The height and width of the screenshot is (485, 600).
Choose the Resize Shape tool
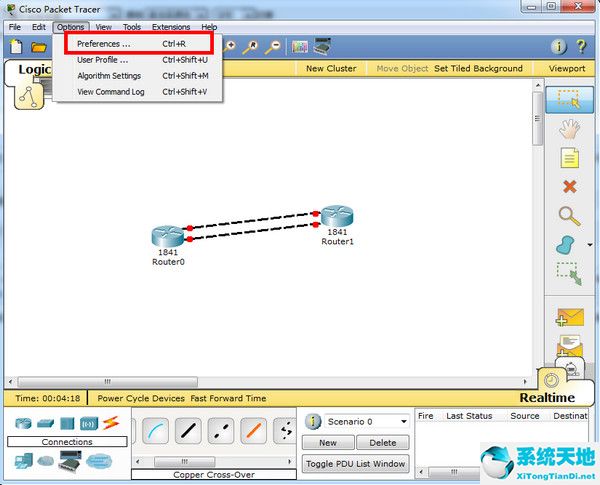point(569,274)
